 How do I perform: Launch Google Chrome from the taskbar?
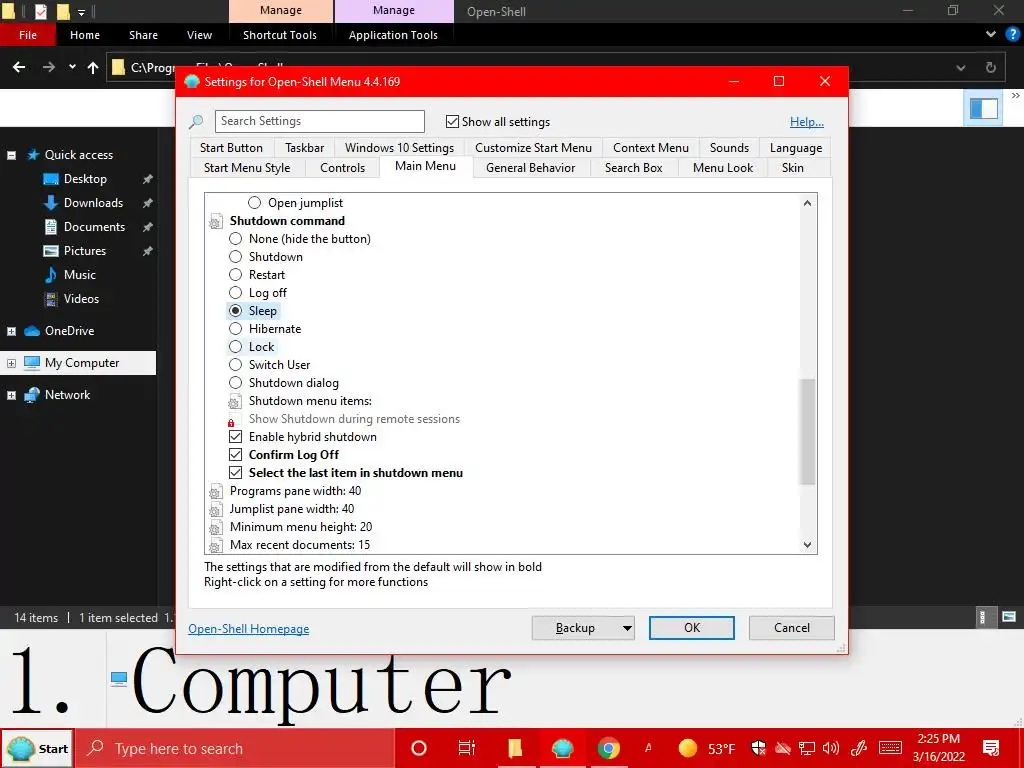(608, 748)
